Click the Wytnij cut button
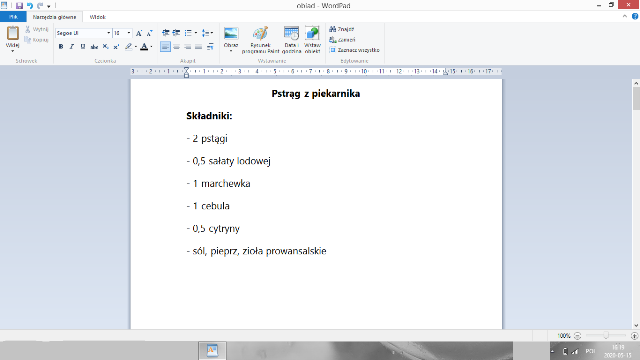The image size is (640, 360). point(37,29)
